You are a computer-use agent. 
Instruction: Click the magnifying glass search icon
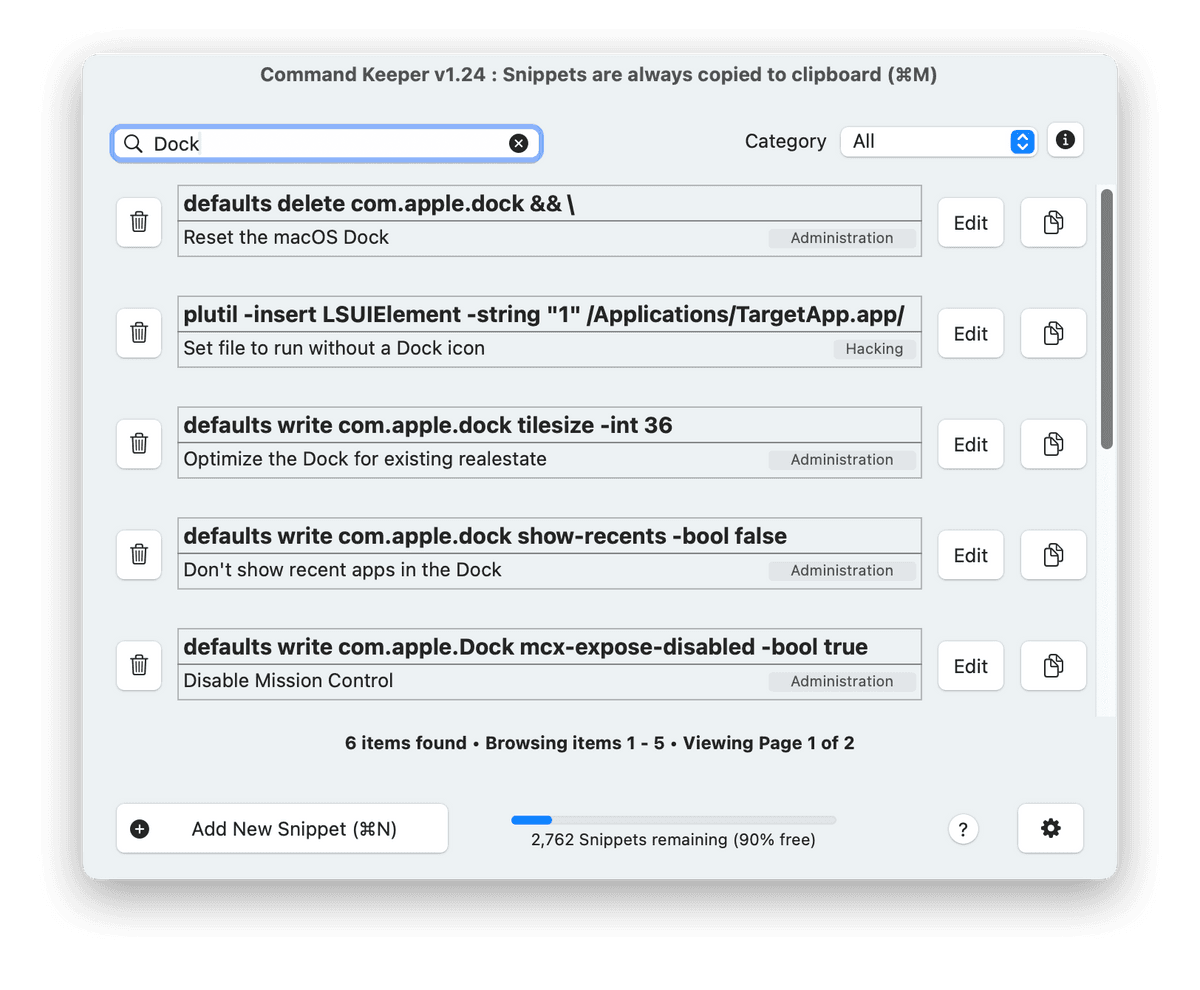point(133,144)
